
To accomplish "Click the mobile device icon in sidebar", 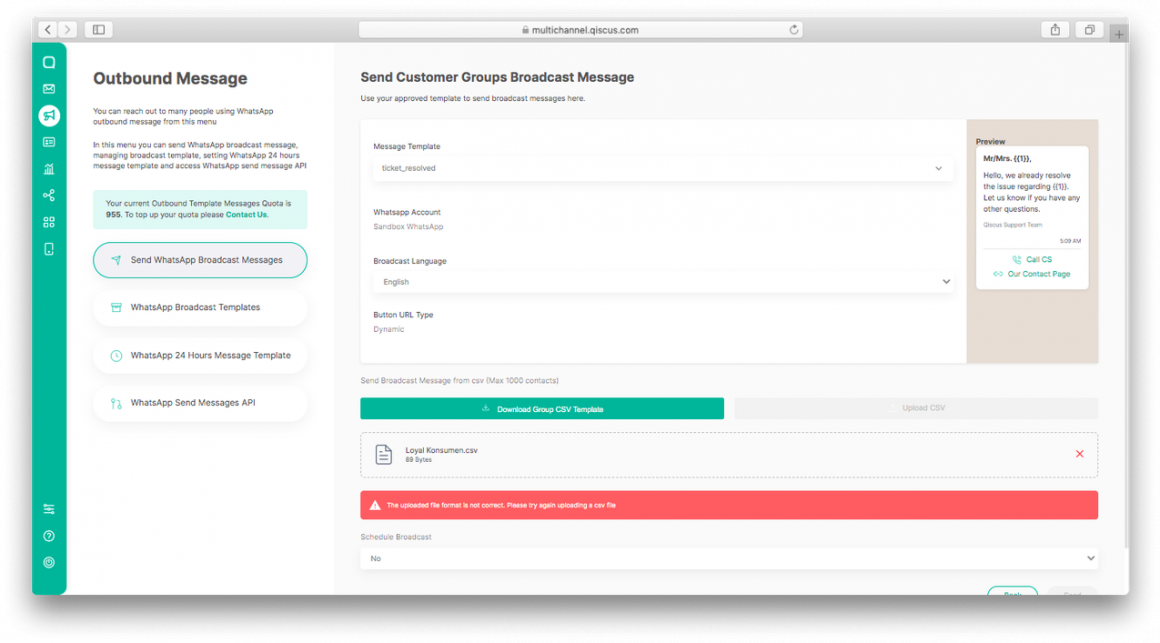I will [48, 248].
